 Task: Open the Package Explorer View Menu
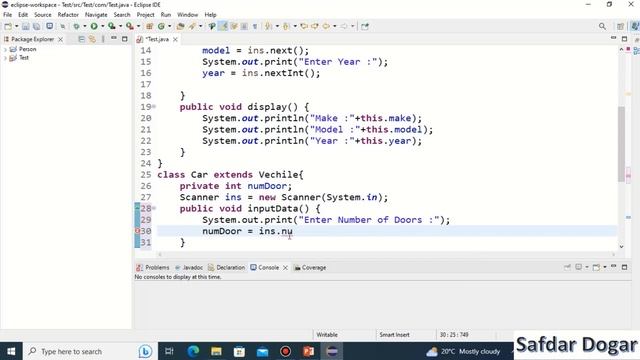(103, 39)
